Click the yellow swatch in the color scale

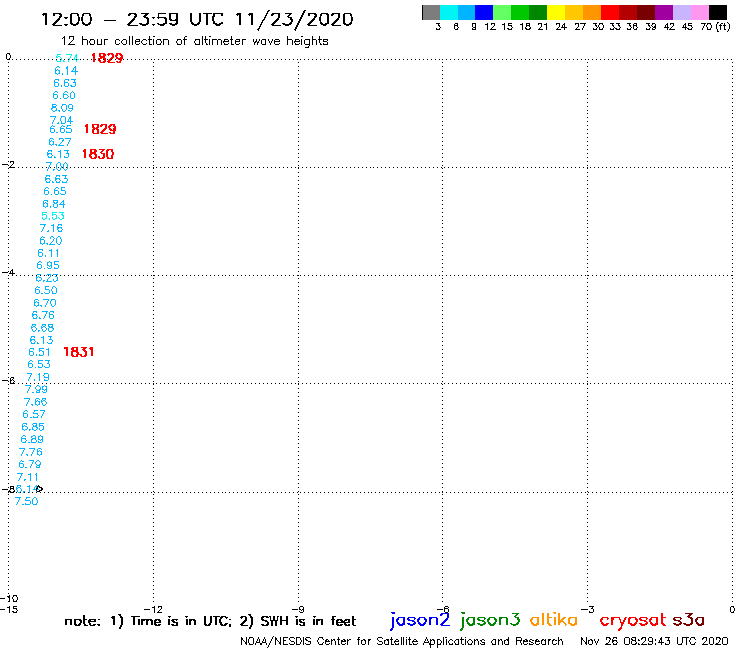[x=556, y=12]
